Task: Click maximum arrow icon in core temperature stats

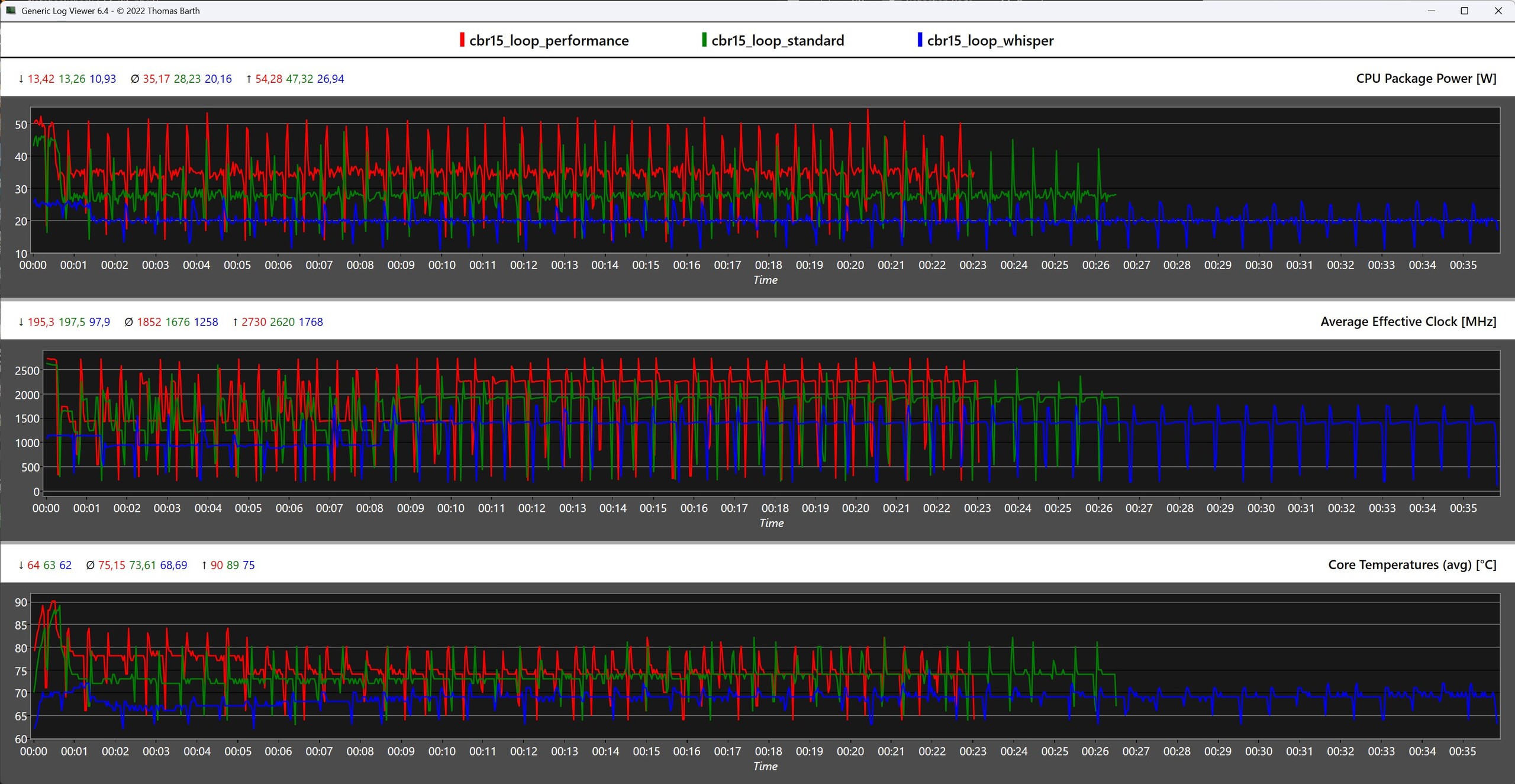Action: (x=204, y=566)
